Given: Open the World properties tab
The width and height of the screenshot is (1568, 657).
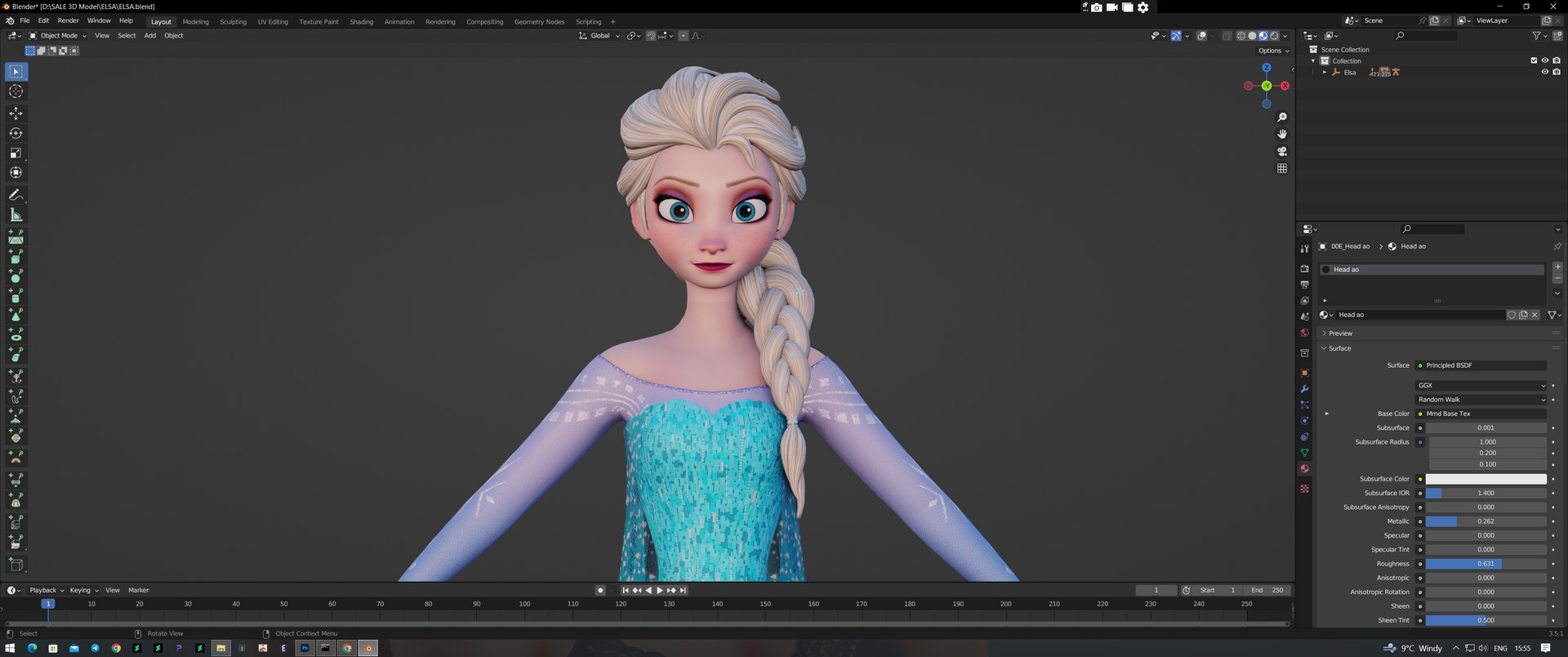Looking at the screenshot, I should pyautogui.click(x=1304, y=333).
